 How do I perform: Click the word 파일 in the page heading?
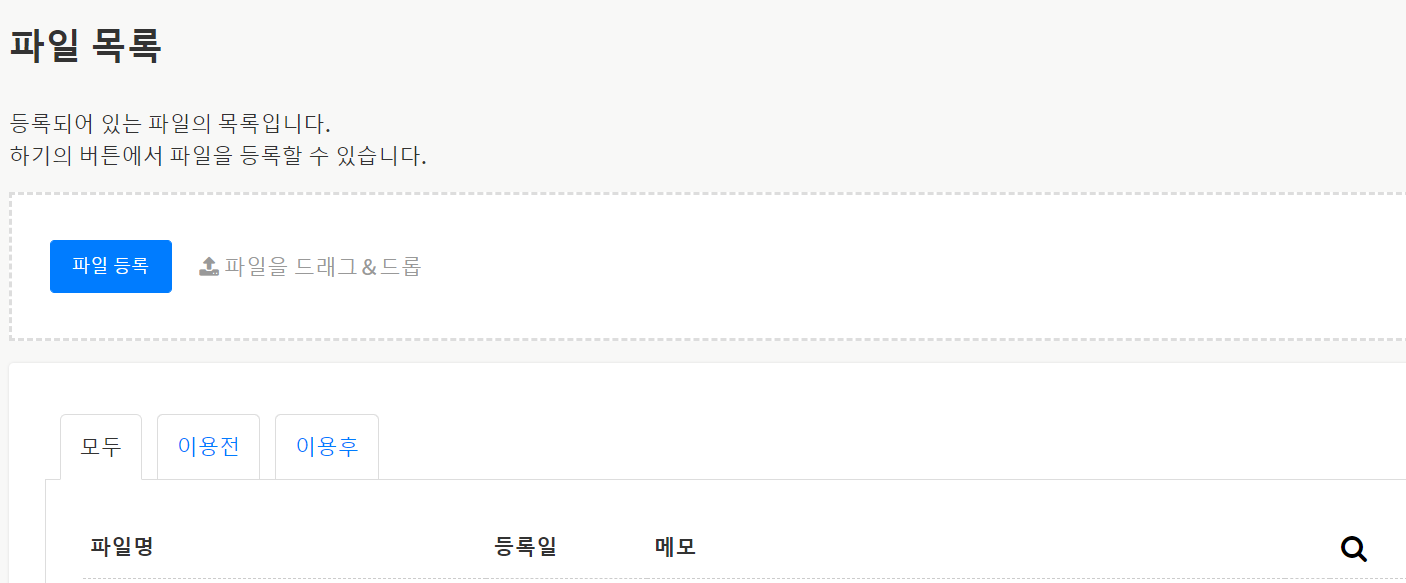[44, 46]
